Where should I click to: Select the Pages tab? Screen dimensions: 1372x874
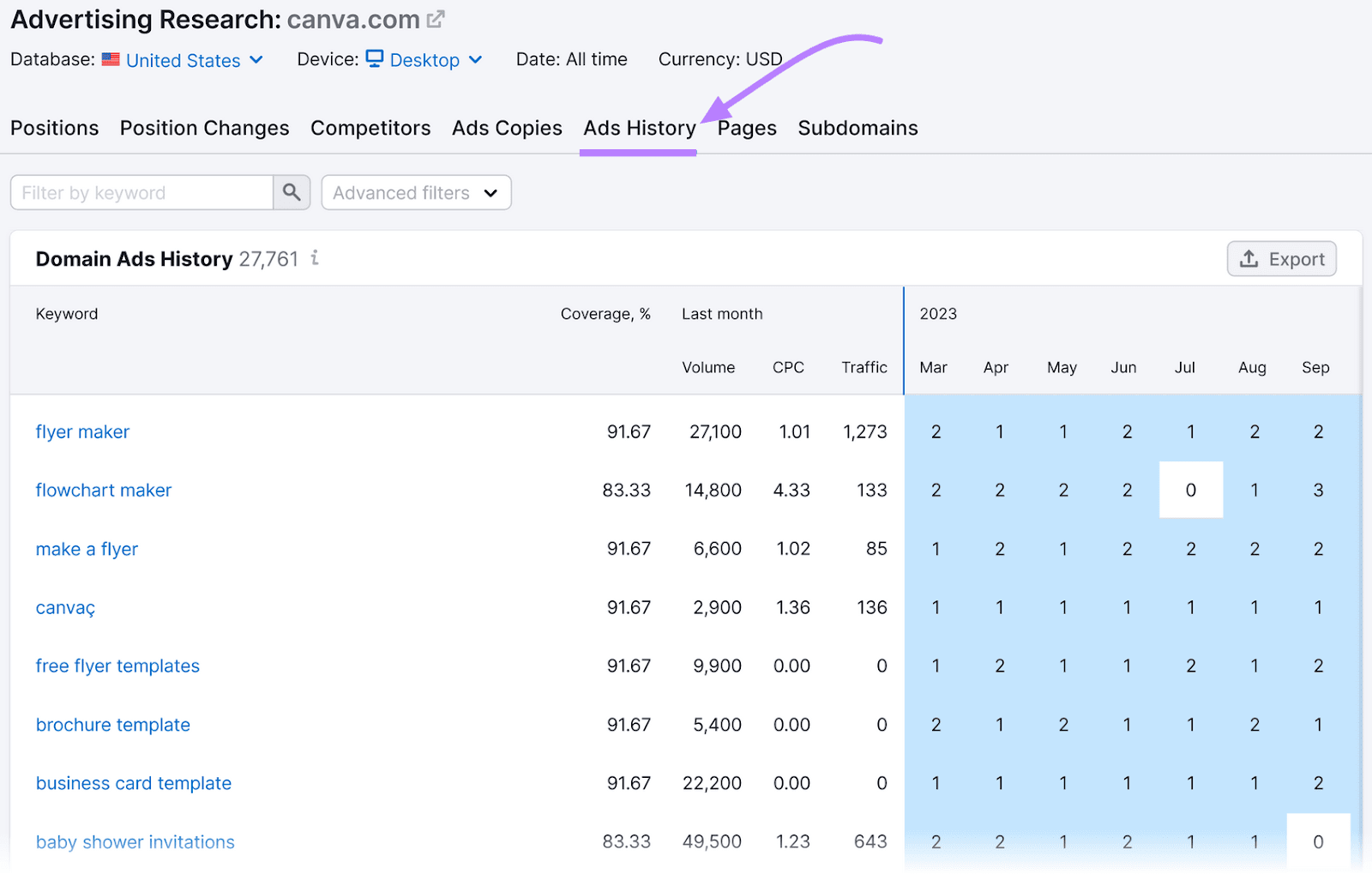coord(747,128)
